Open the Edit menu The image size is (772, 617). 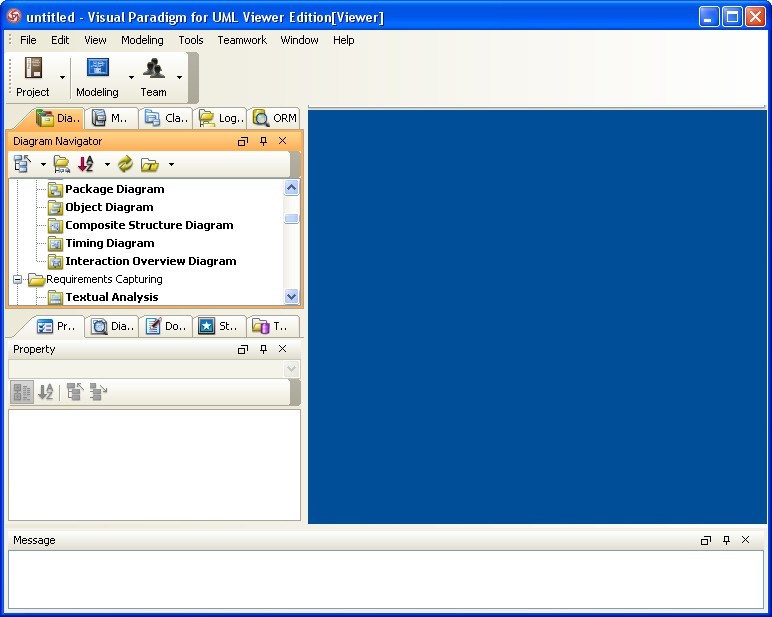(60, 40)
